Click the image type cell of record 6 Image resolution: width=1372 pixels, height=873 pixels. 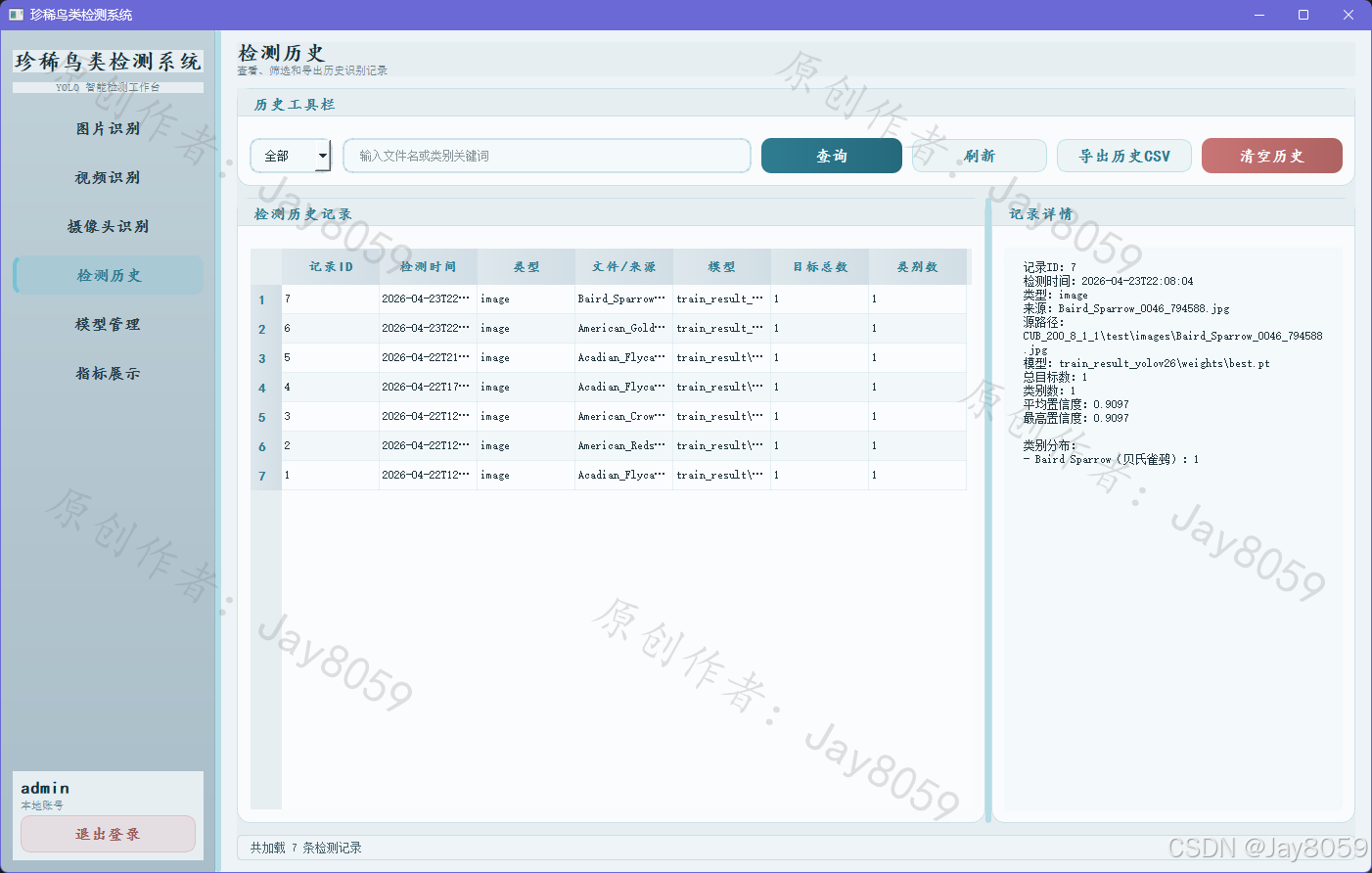[x=526, y=329]
